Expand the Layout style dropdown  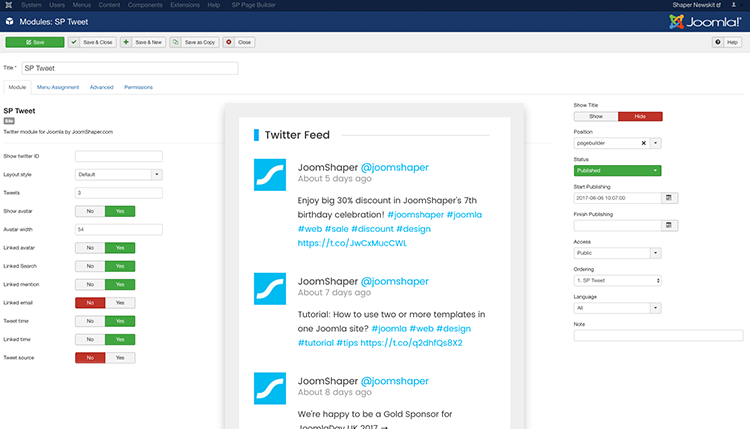click(x=156, y=174)
